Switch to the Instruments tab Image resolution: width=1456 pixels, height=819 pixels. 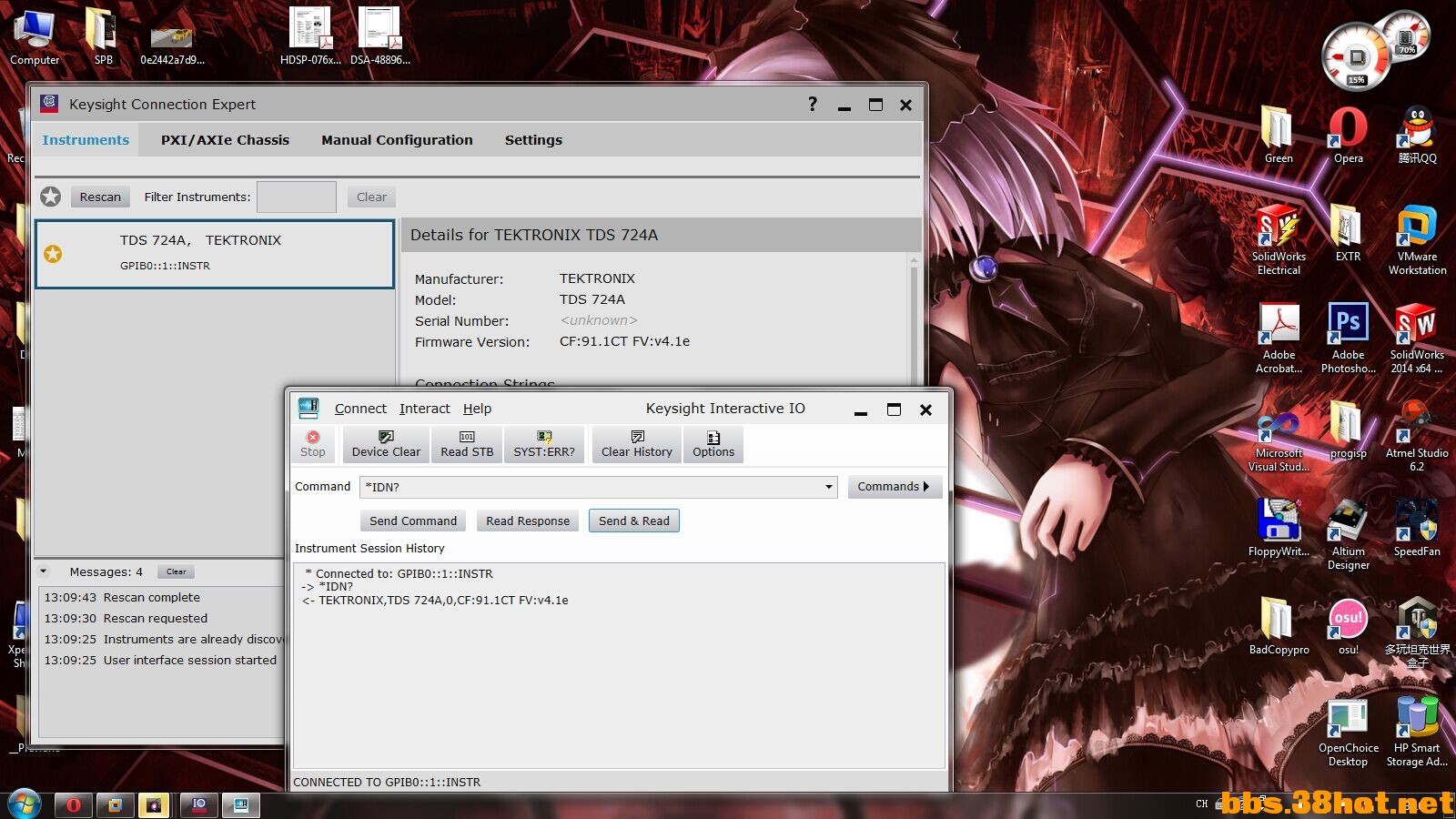tap(86, 140)
